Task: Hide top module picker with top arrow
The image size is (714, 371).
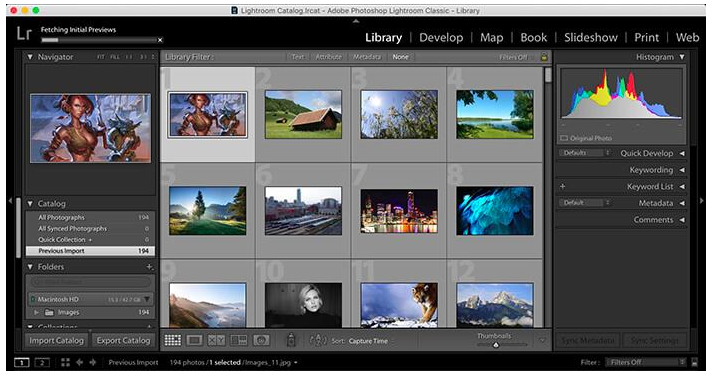Action: tap(356, 21)
